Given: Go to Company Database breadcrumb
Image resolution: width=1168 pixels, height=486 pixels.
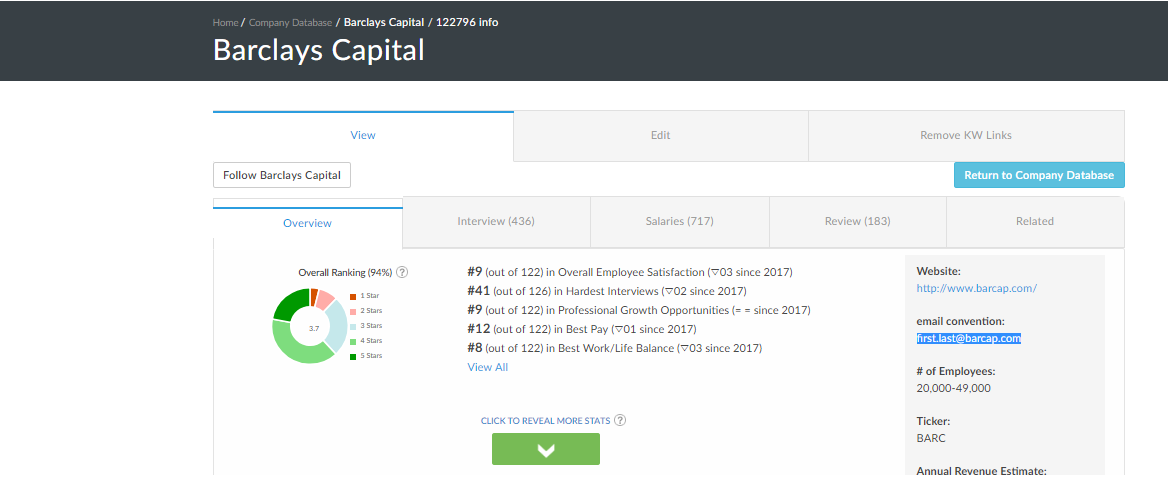Looking at the screenshot, I should tap(290, 22).
